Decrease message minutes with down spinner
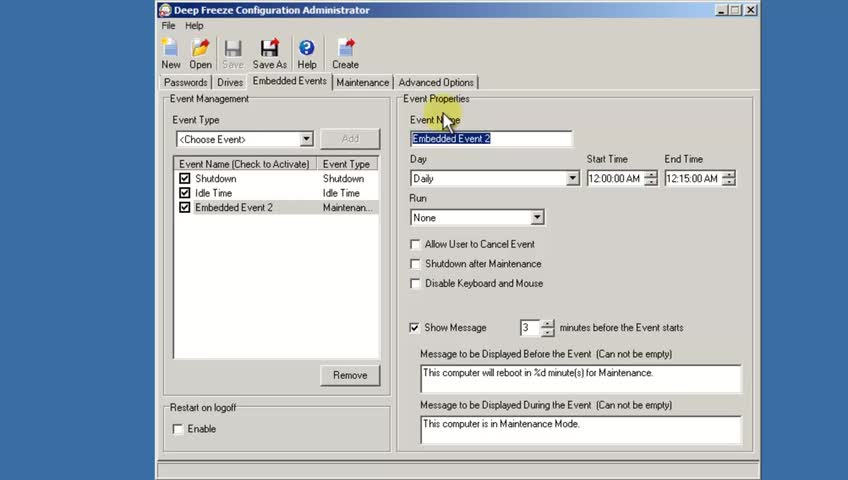The width and height of the screenshot is (848, 480). [x=547, y=332]
